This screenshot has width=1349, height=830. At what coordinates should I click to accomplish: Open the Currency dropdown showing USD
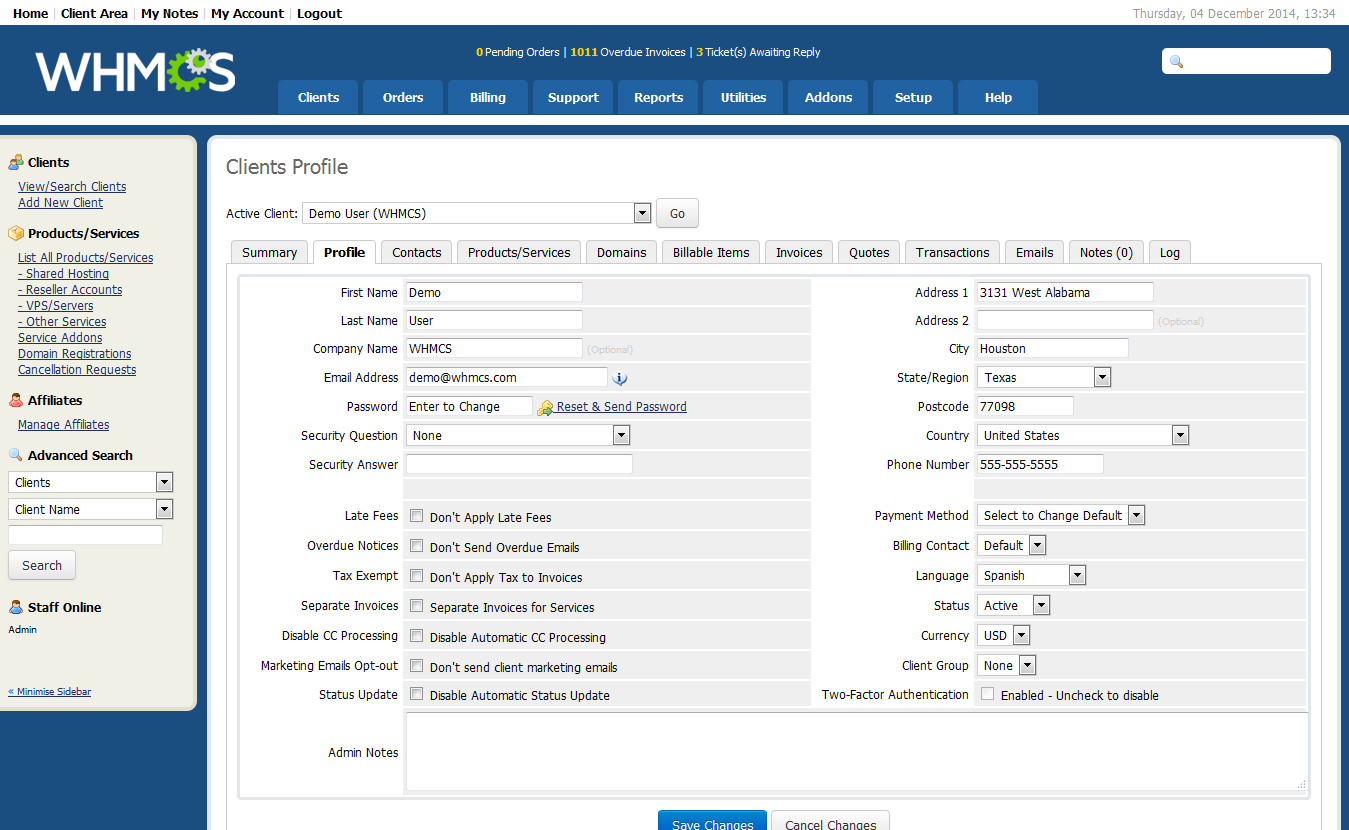click(1003, 636)
